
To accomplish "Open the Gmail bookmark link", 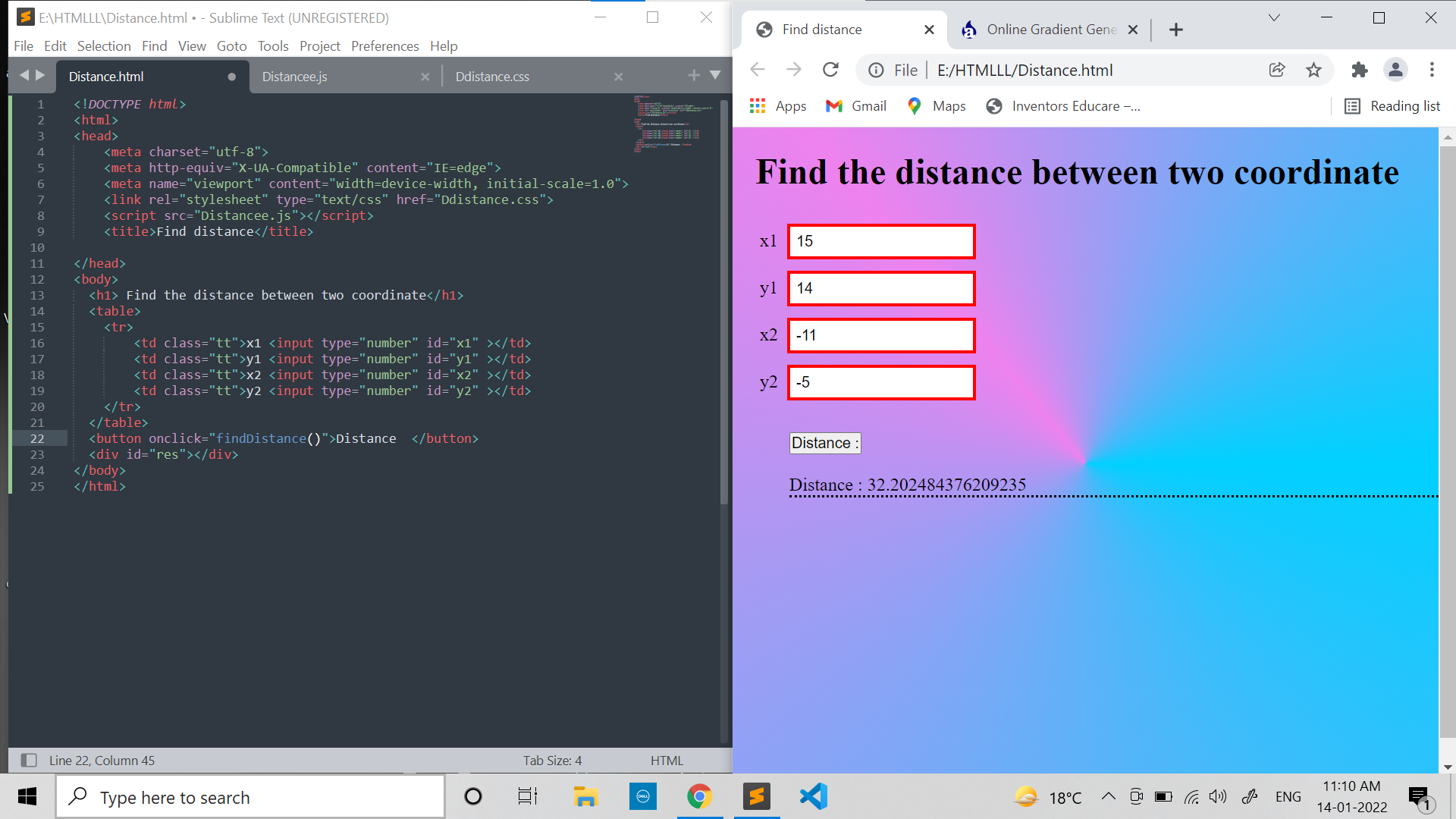I will [x=856, y=106].
